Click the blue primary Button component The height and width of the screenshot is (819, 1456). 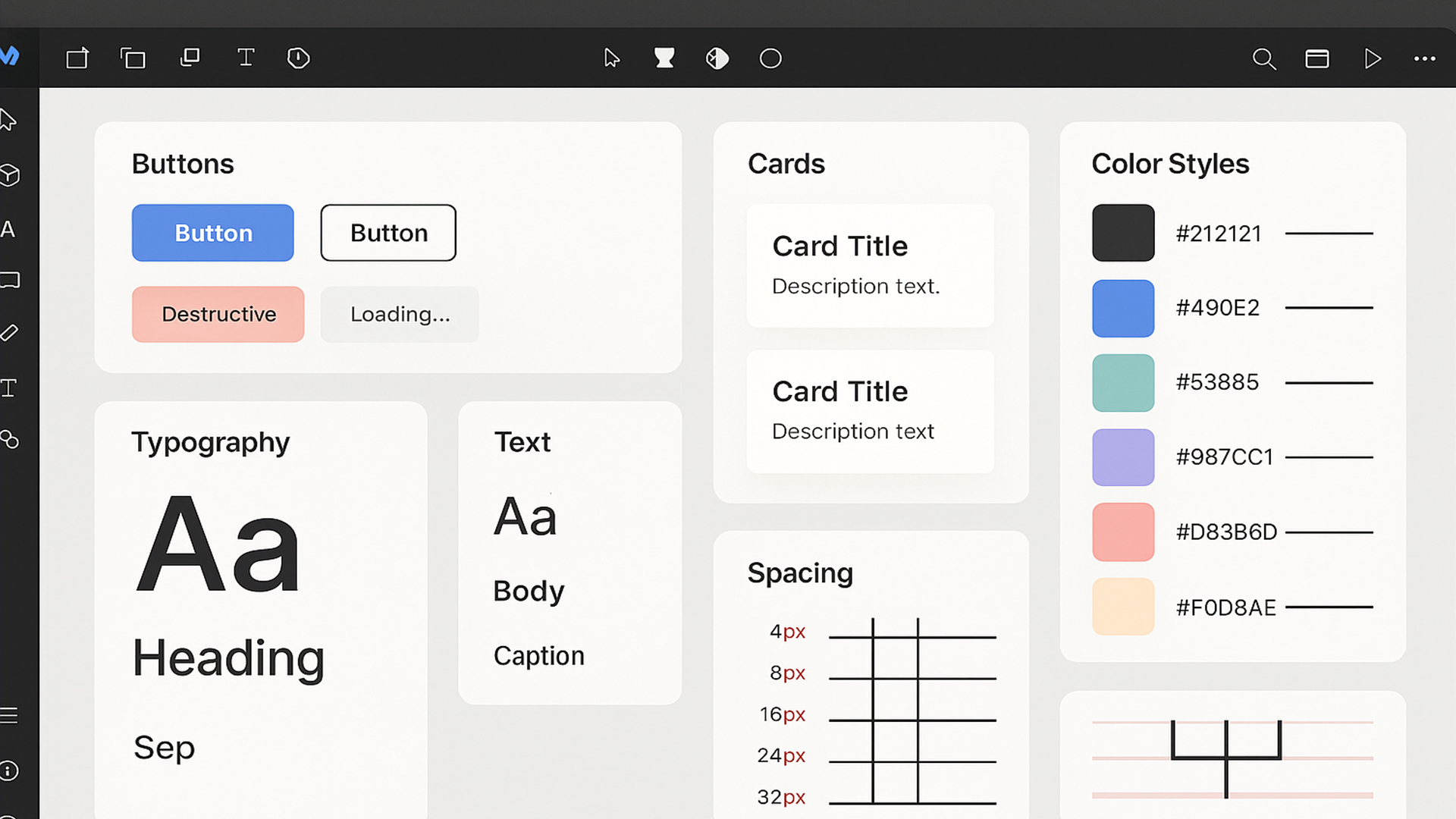pos(212,233)
